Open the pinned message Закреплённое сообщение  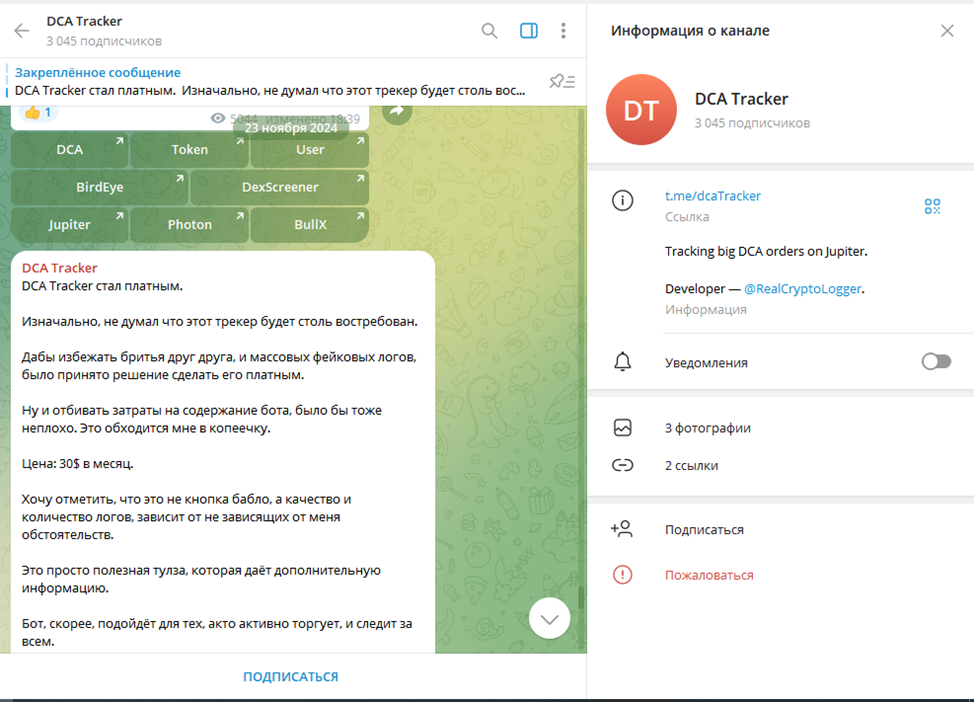(x=270, y=81)
